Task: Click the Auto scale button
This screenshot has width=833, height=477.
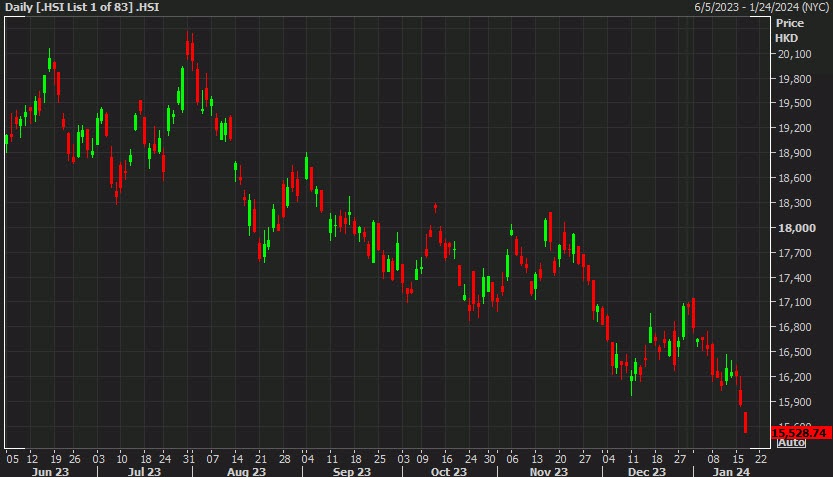Action: pyautogui.click(x=791, y=442)
